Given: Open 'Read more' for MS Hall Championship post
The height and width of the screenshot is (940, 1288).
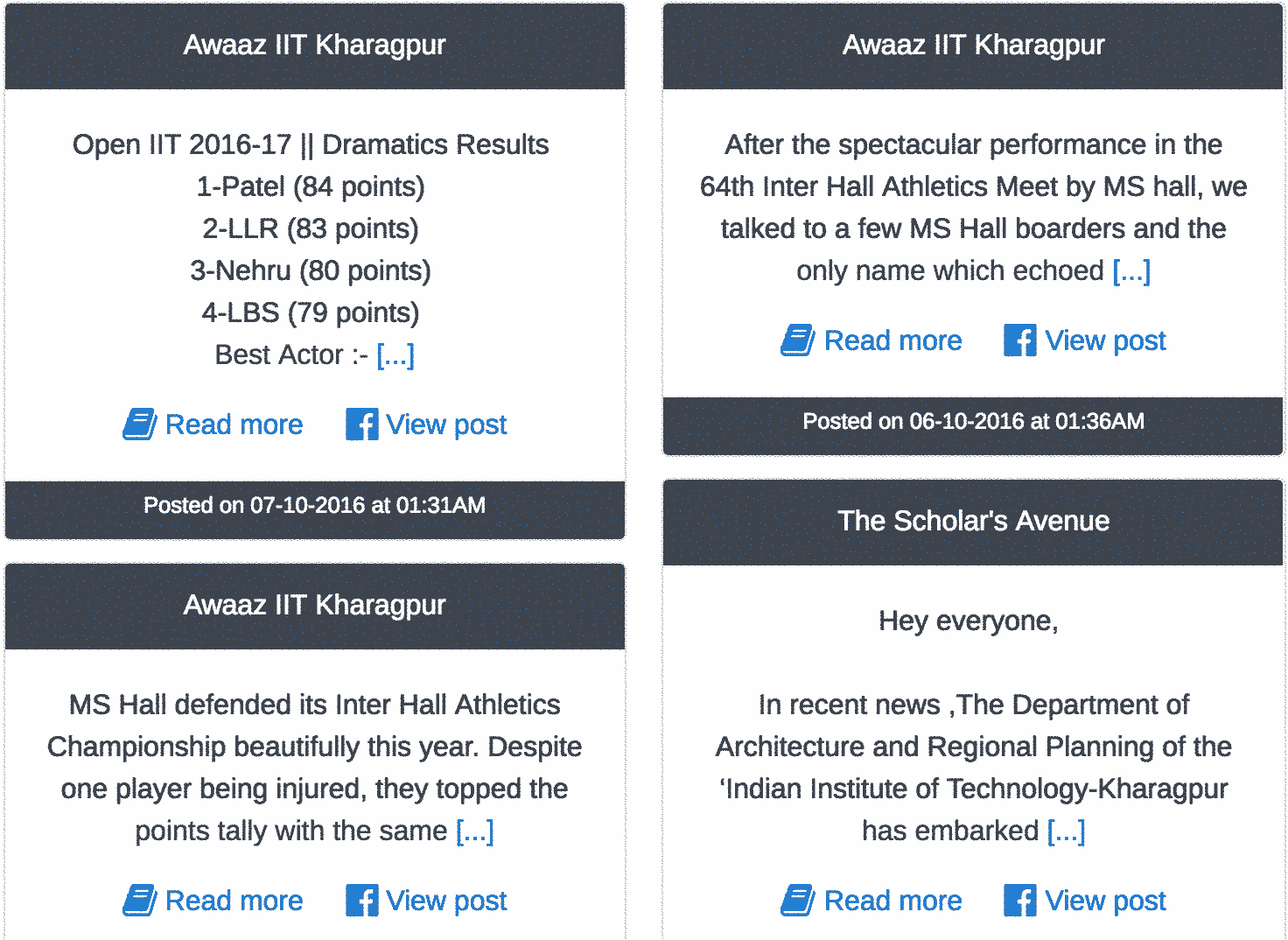Looking at the screenshot, I should click(234, 901).
